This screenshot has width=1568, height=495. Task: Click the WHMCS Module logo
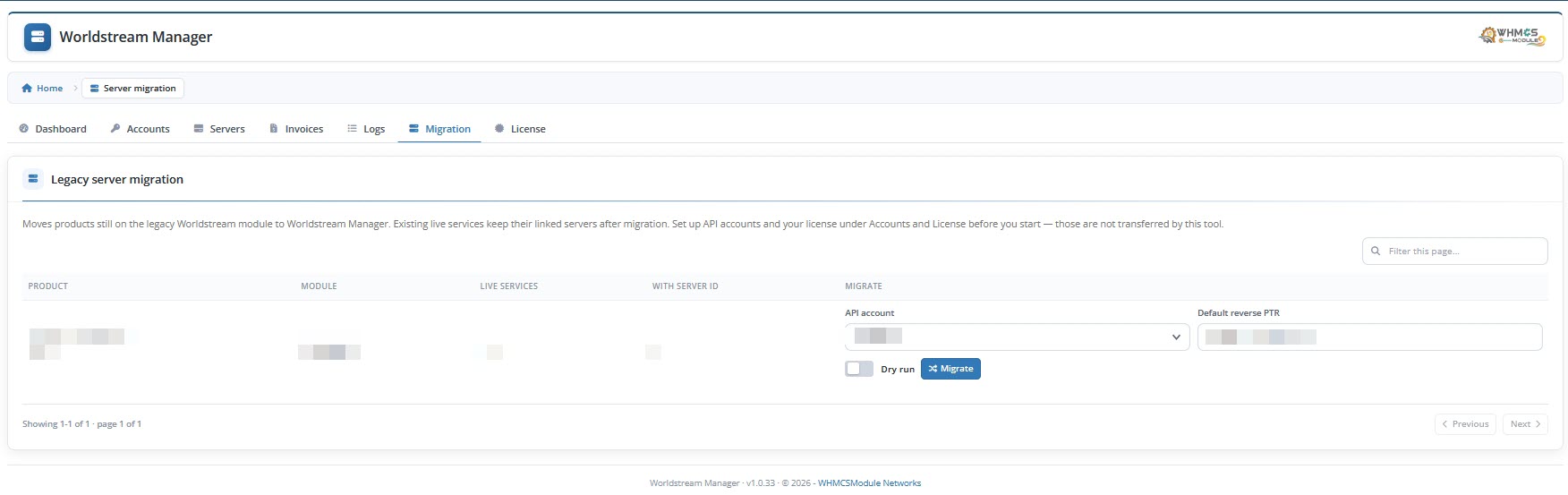(1513, 36)
